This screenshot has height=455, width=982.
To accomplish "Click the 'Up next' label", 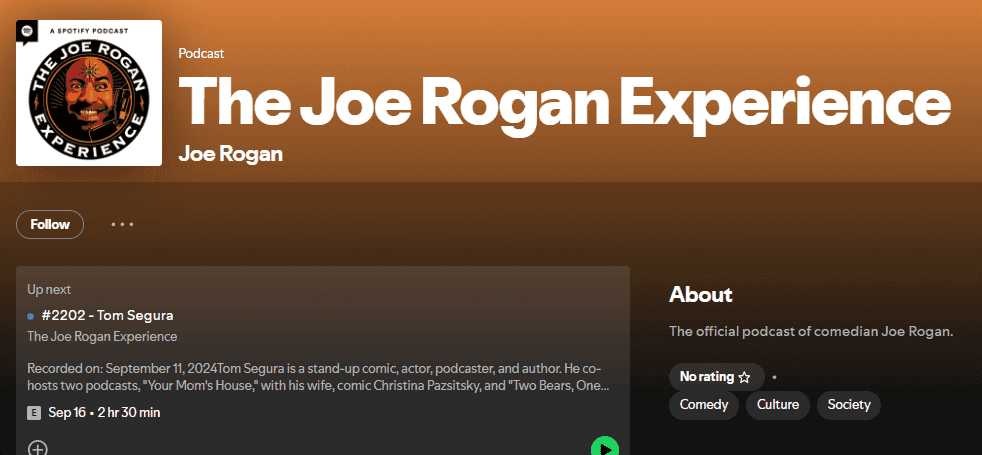I will 49,289.
